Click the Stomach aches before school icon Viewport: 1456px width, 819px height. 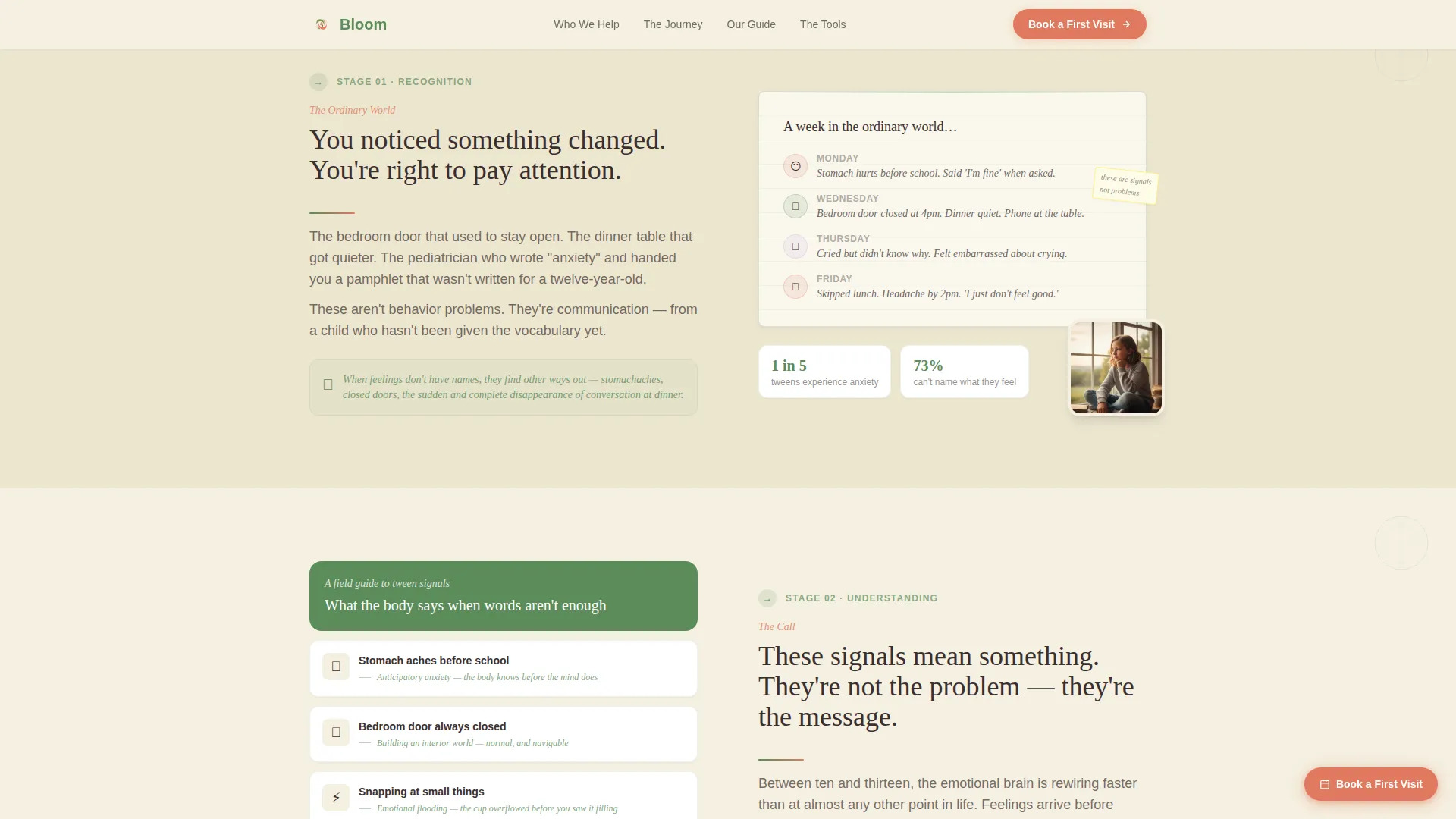coord(336,667)
